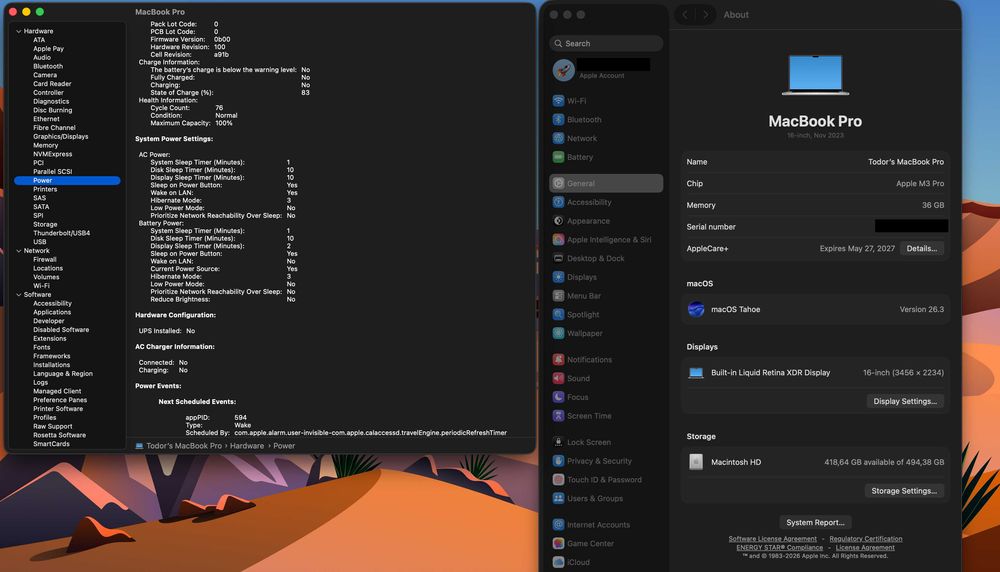Open Software License Agreement link
The width and height of the screenshot is (1000, 572).
[772, 539]
